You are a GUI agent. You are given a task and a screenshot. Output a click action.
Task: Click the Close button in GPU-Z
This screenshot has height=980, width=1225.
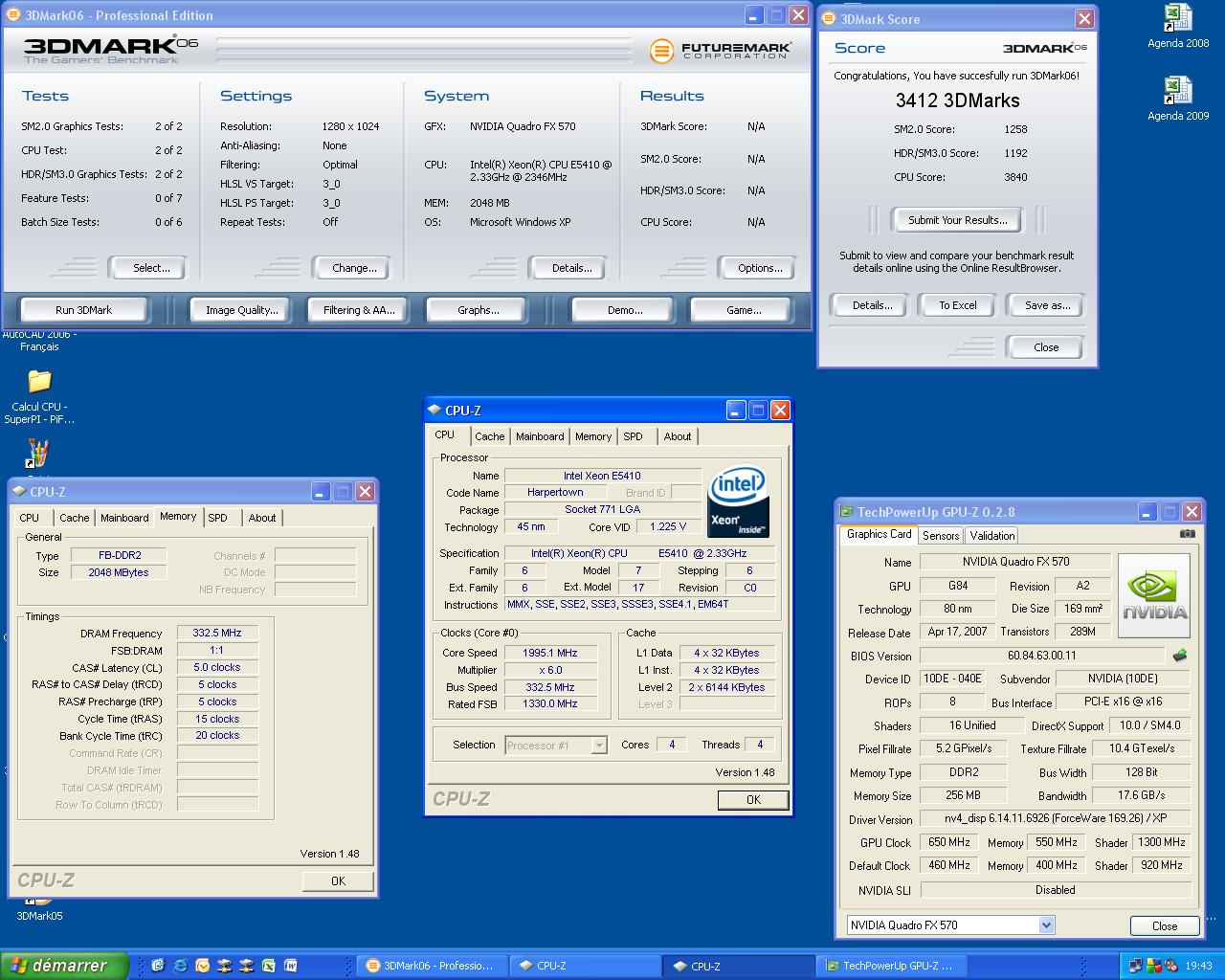click(1165, 925)
